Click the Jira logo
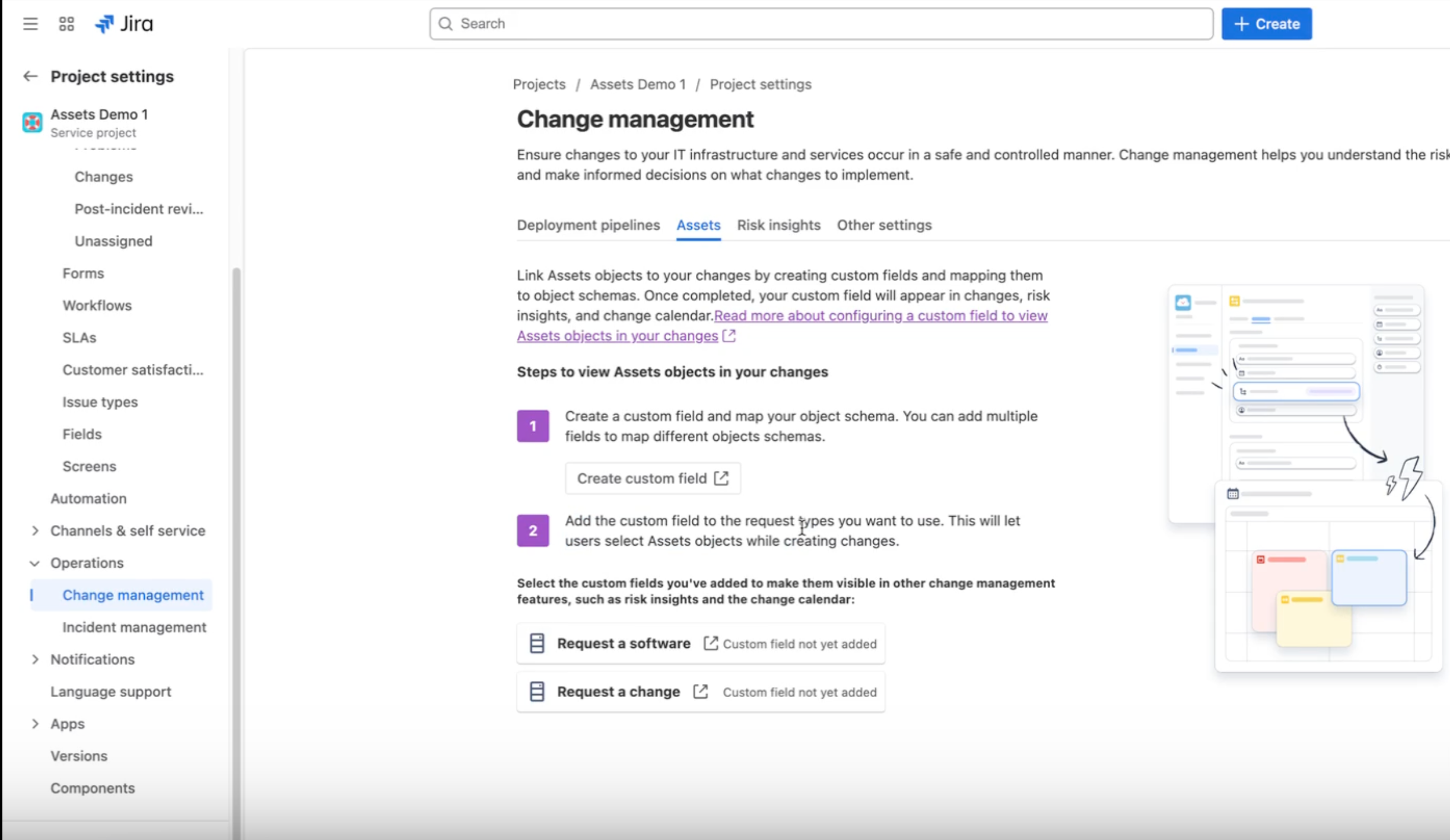Image resolution: width=1450 pixels, height=840 pixels. click(123, 24)
